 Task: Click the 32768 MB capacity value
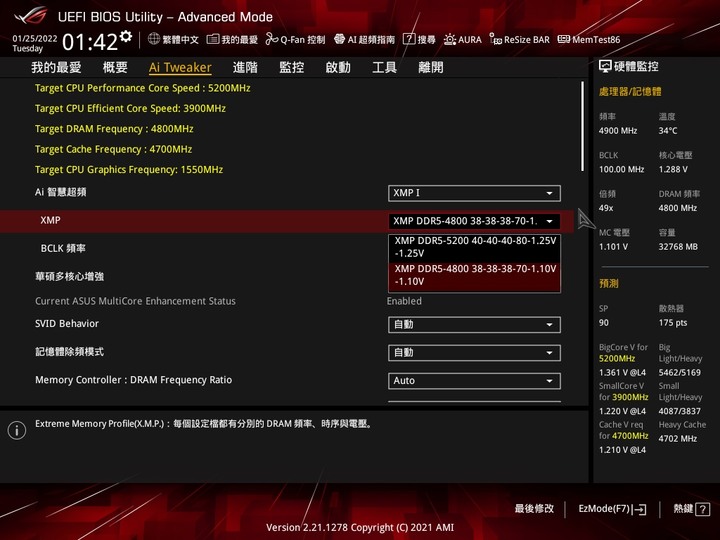coord(678,247)
